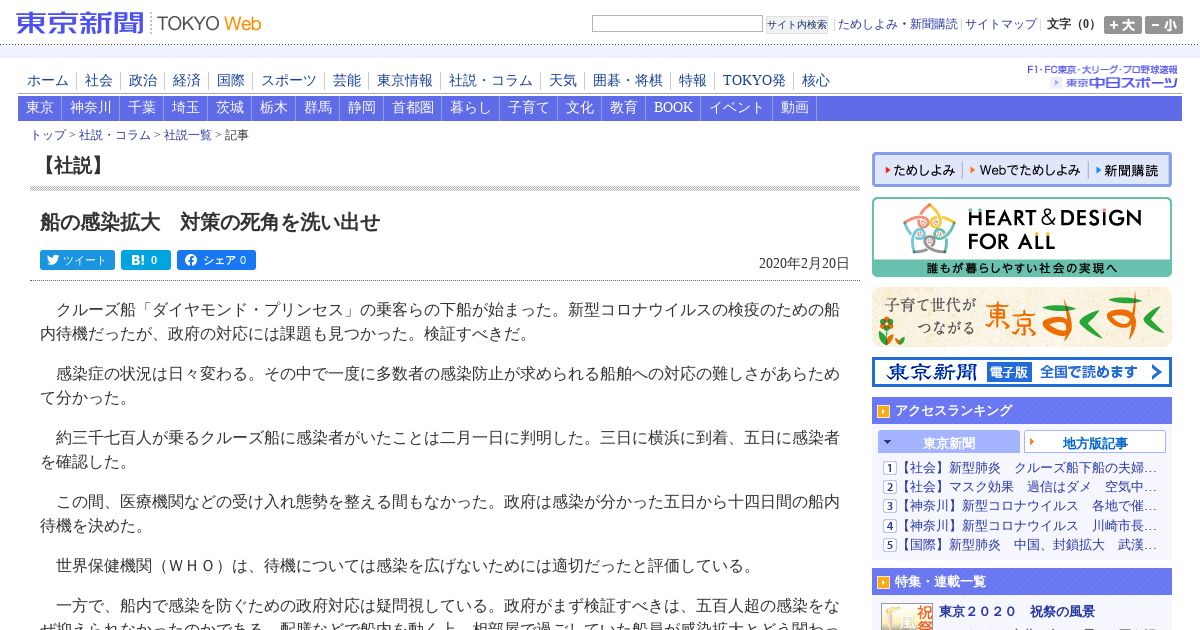This screenshot has width=1200, height=630.
Task: Select 群馬 regional tab
Action: coord(318,108)
